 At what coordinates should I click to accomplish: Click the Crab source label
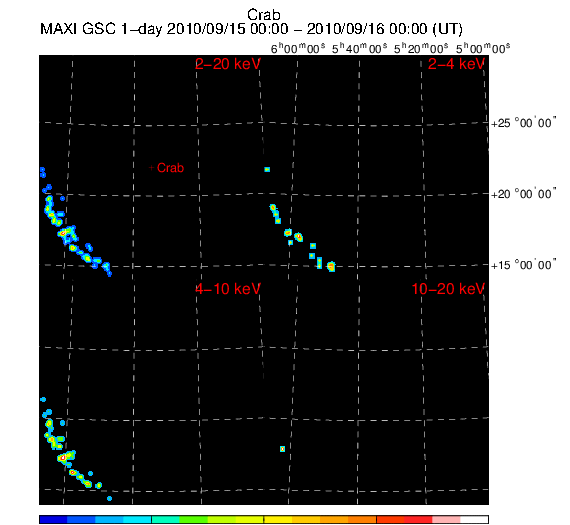click(170, 168)
